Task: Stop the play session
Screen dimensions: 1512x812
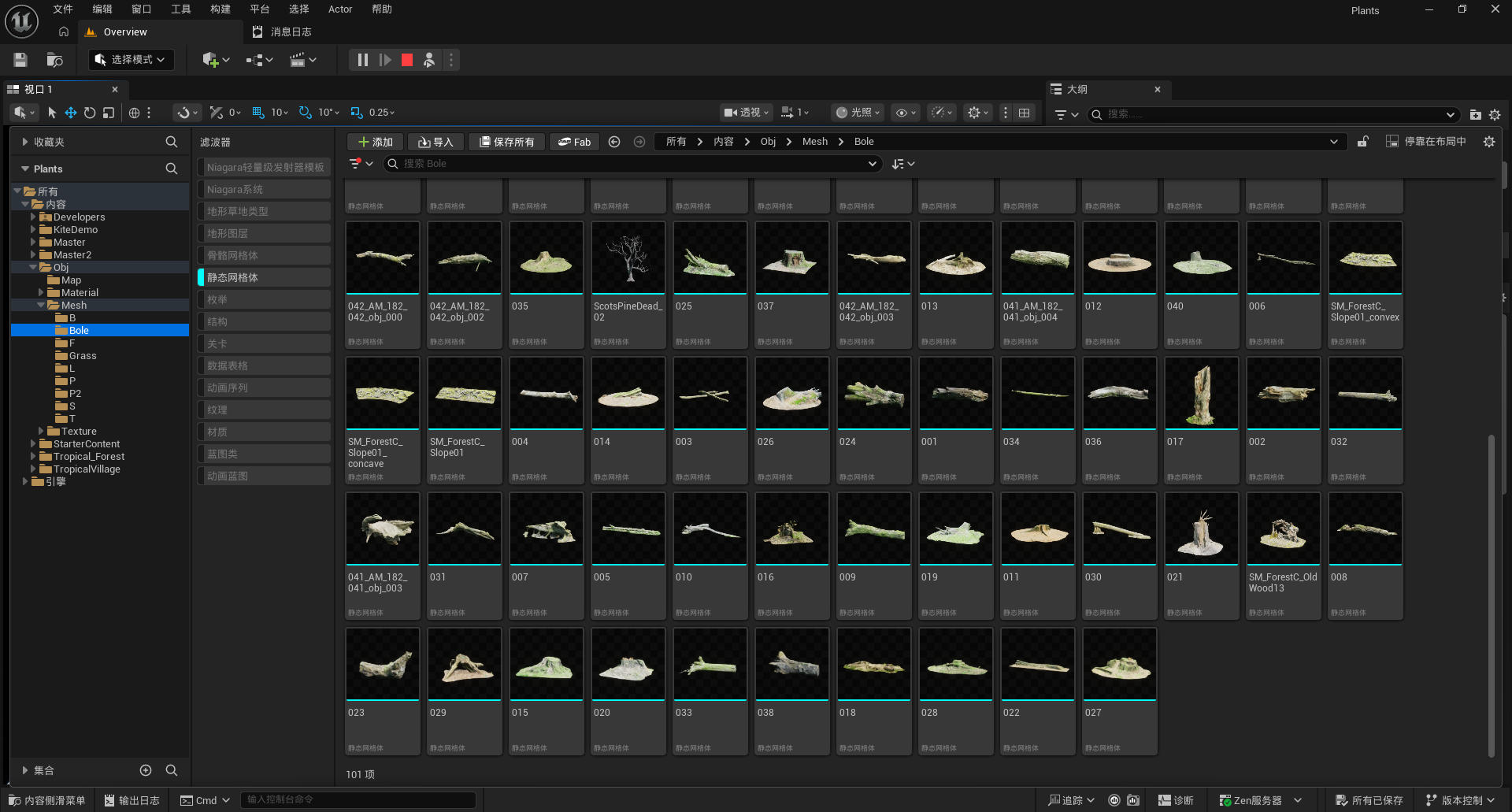Action: tap(407, 60)
